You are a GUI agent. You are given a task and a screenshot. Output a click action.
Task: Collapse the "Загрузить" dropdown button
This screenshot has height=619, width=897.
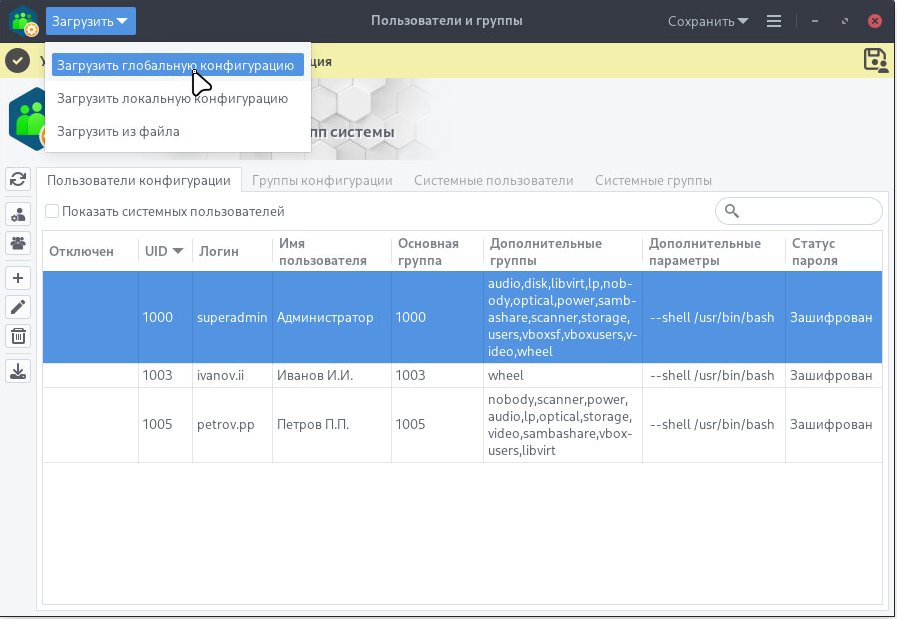(90, 21)
